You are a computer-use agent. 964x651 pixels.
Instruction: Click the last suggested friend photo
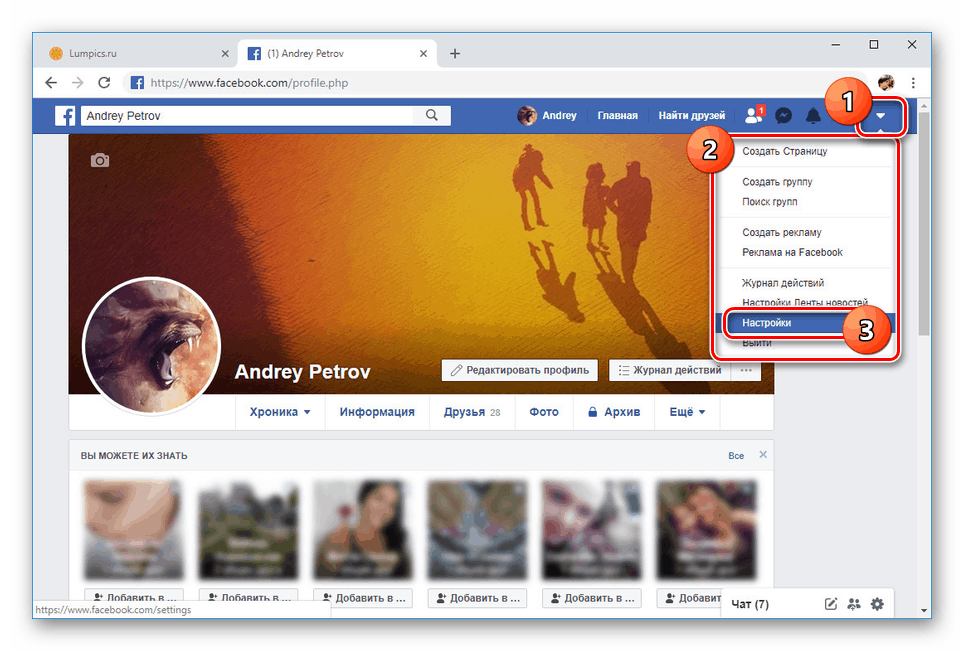(706, 530)
